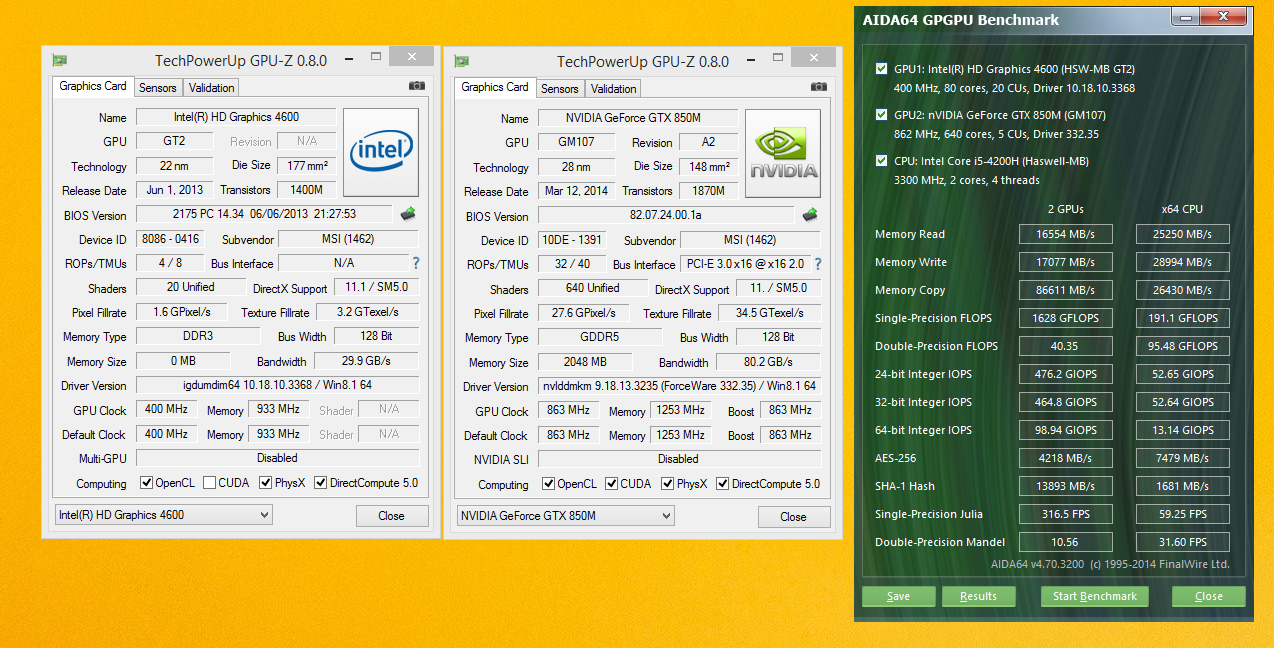Click the x64 CPU column header in AIDA64

[x=1182, y=209]
